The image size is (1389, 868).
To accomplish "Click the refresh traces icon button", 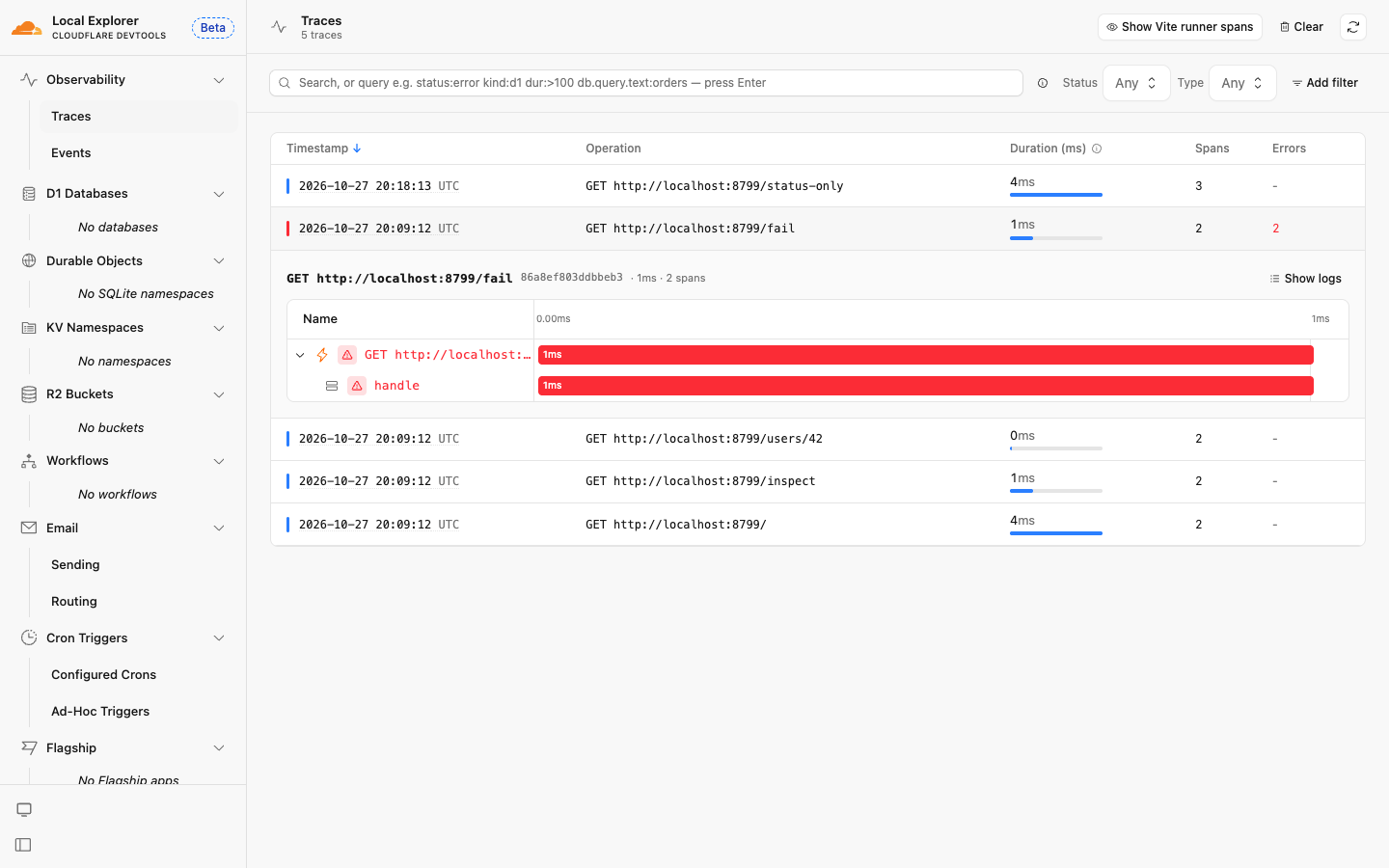I will click(x=1353, y=27).
